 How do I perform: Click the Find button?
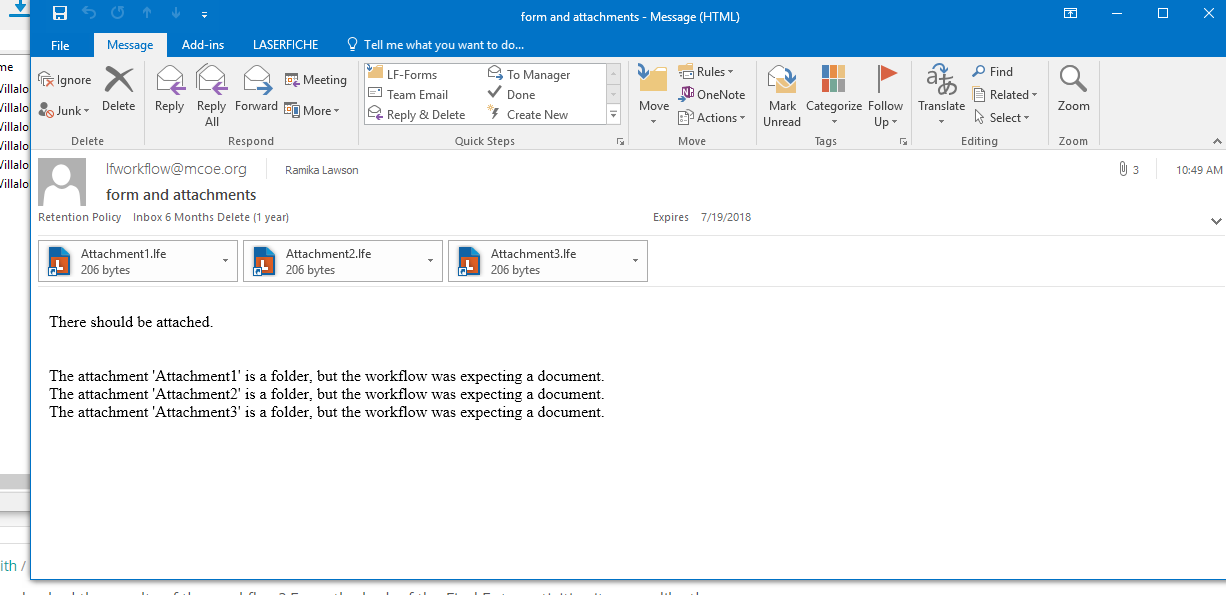click(x=992, y=72)
